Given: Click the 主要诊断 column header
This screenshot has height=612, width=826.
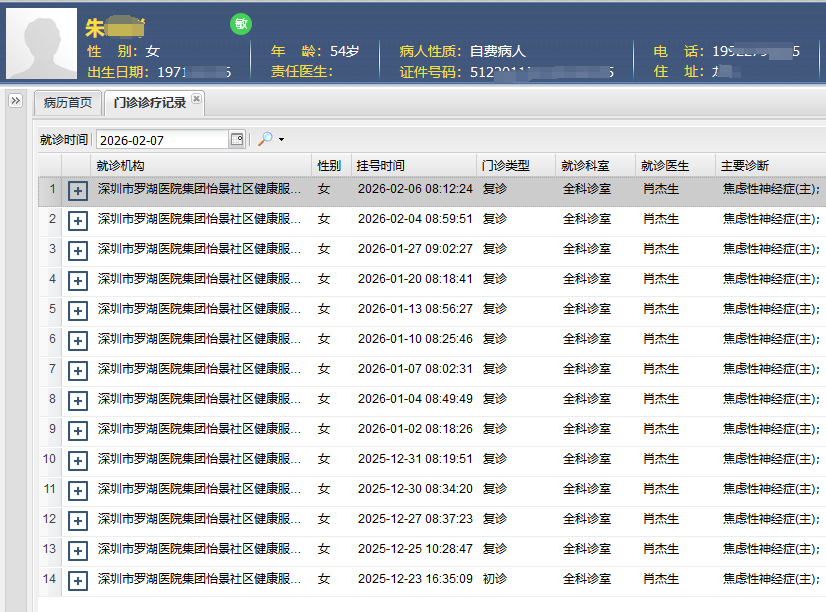Looking at the screenshot, I should pos(745,166).
